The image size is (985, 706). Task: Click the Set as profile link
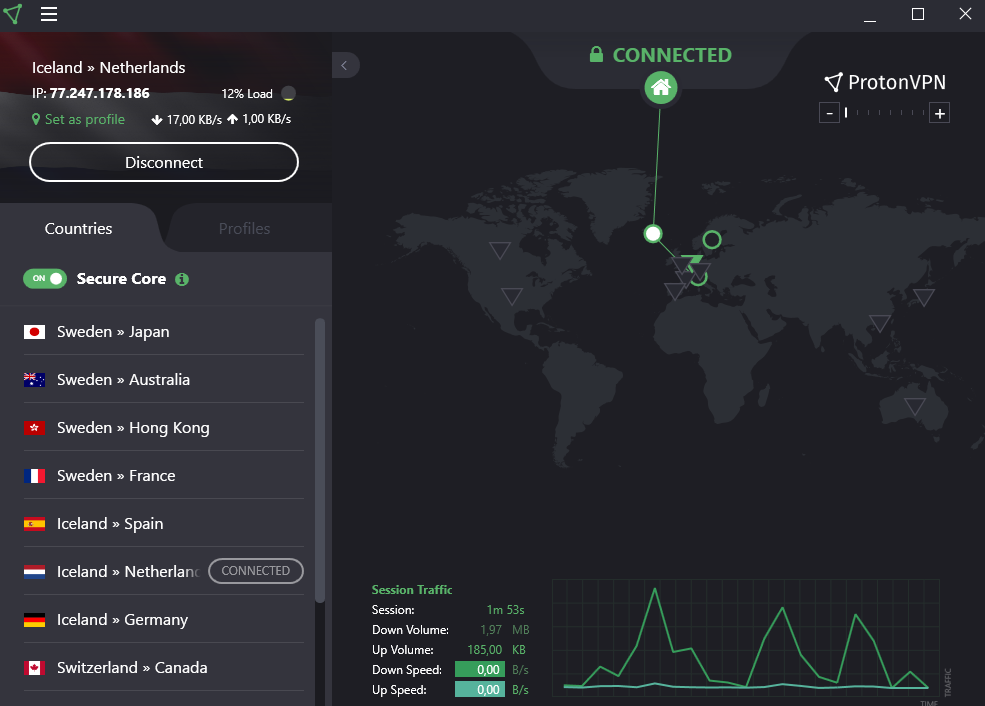tap(79, 119)
